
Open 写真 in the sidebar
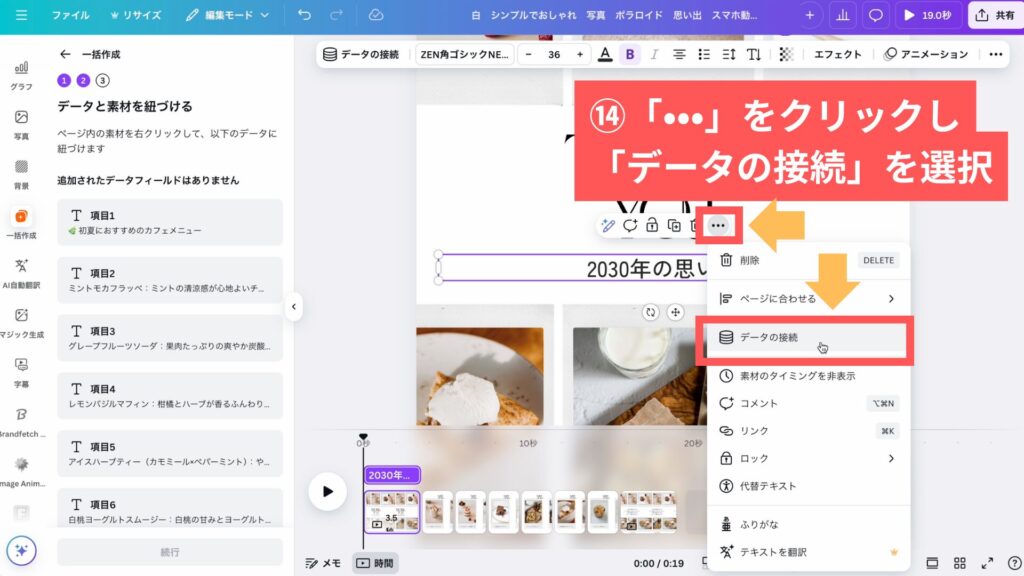(21, 125)
